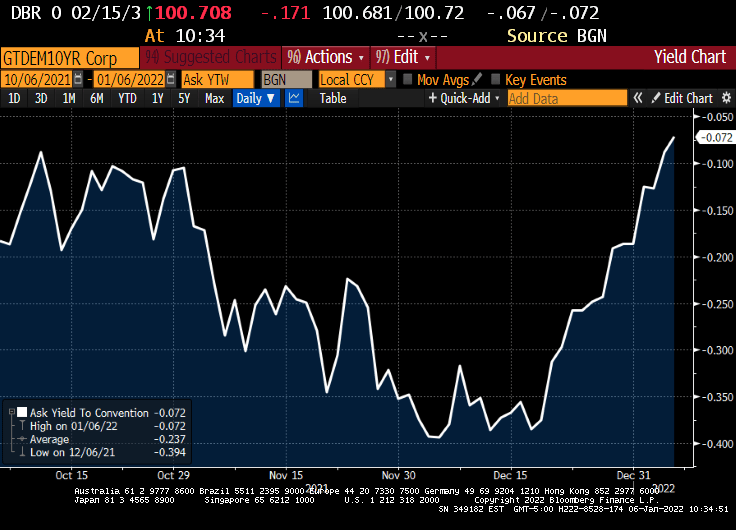Select the YTD time range

127,98
